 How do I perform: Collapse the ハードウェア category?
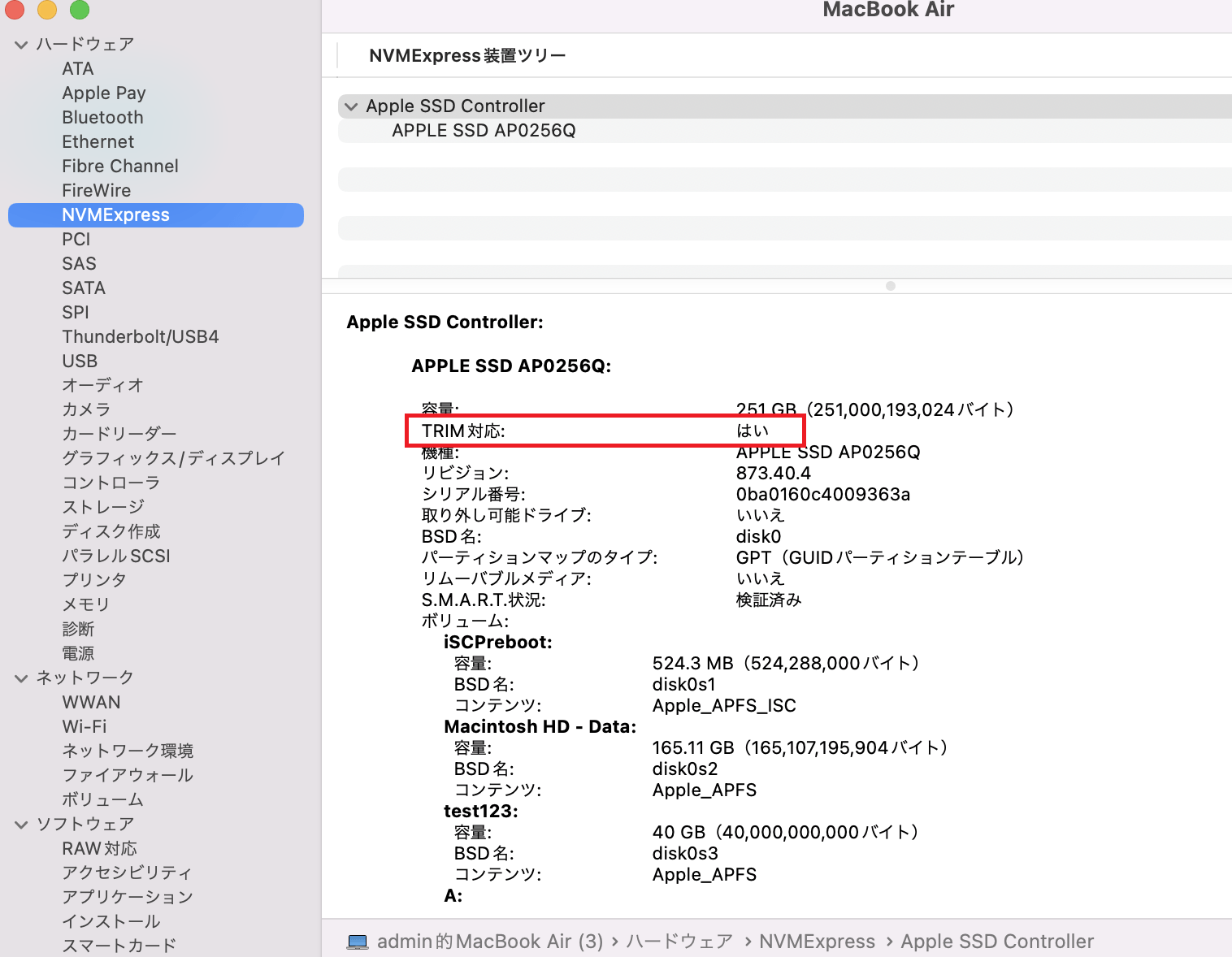[20, 44]
